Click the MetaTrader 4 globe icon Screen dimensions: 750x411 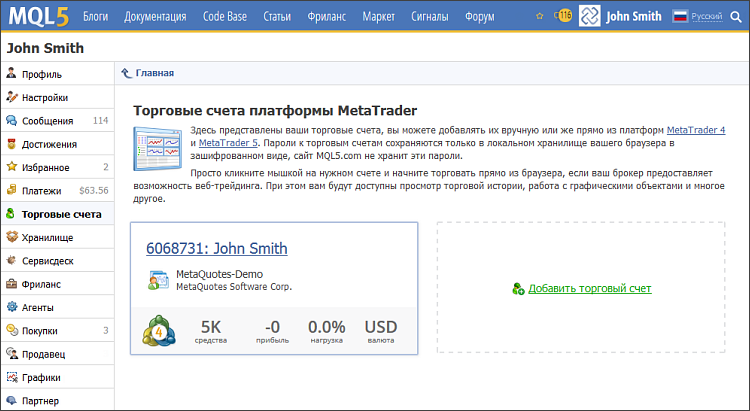click(159, 331)
